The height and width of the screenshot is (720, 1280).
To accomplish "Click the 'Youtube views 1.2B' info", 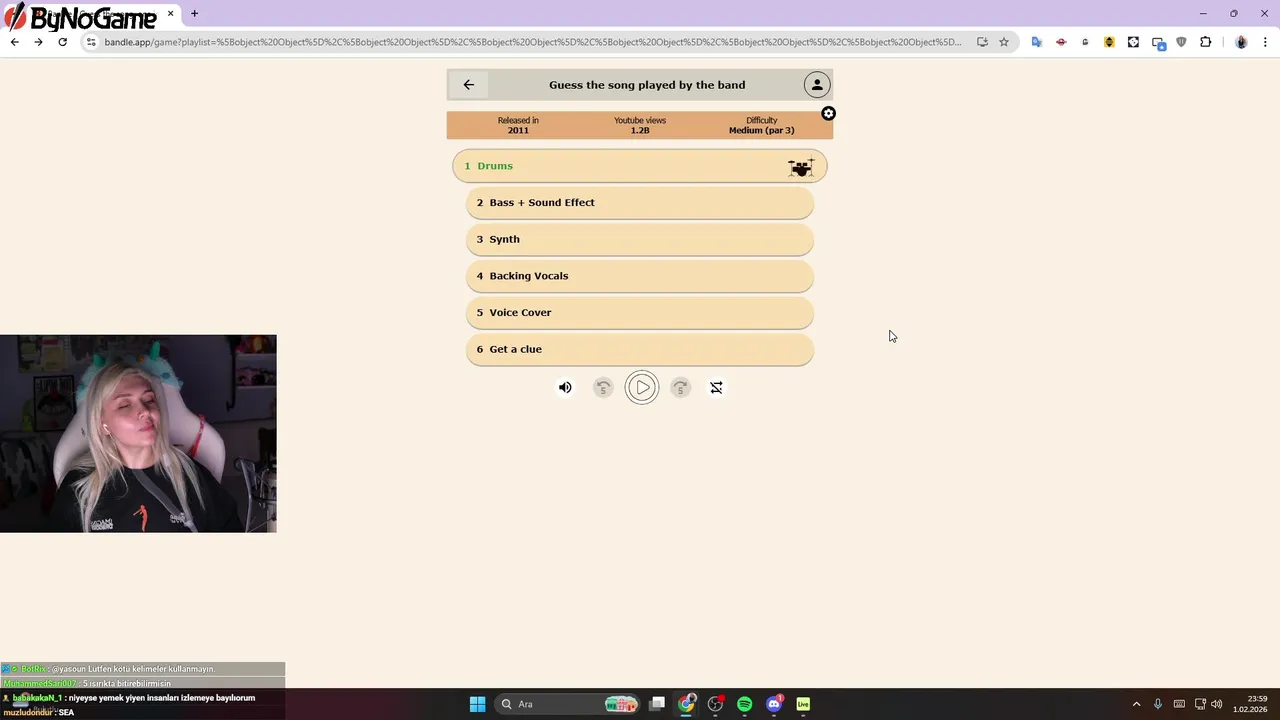I will (640, 125).
